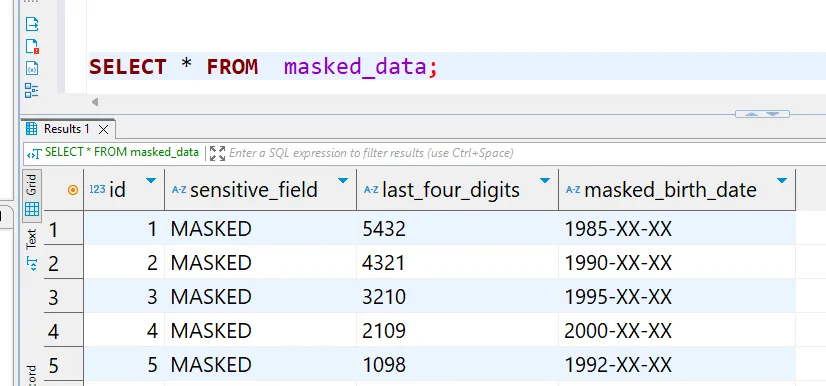Open the SQL script icon in the filter bar
826x386 pixels.
click(x=35, y=153)
